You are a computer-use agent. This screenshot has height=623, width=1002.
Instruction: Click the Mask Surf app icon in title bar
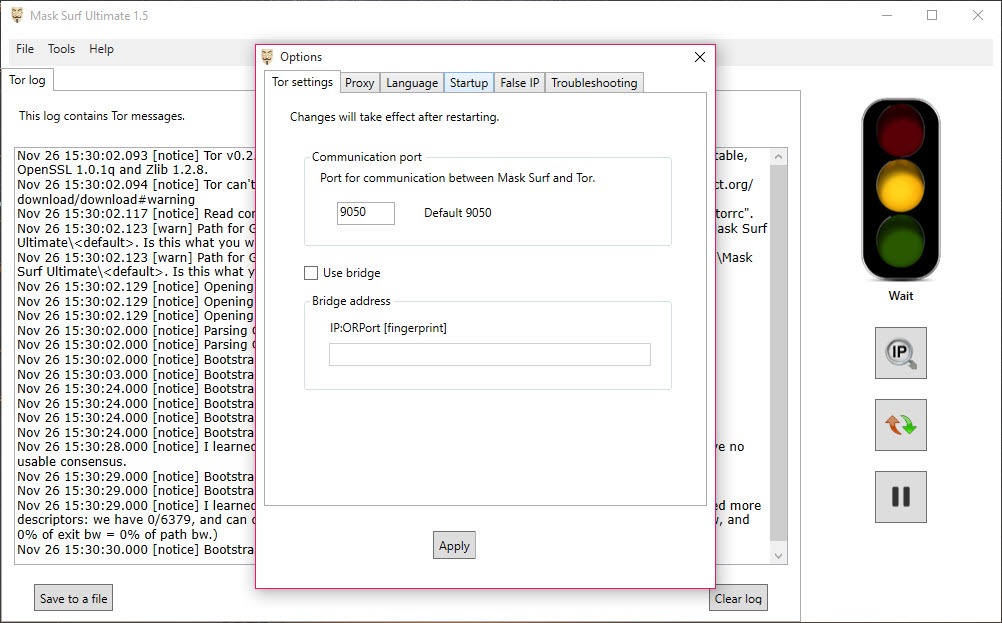17,15
